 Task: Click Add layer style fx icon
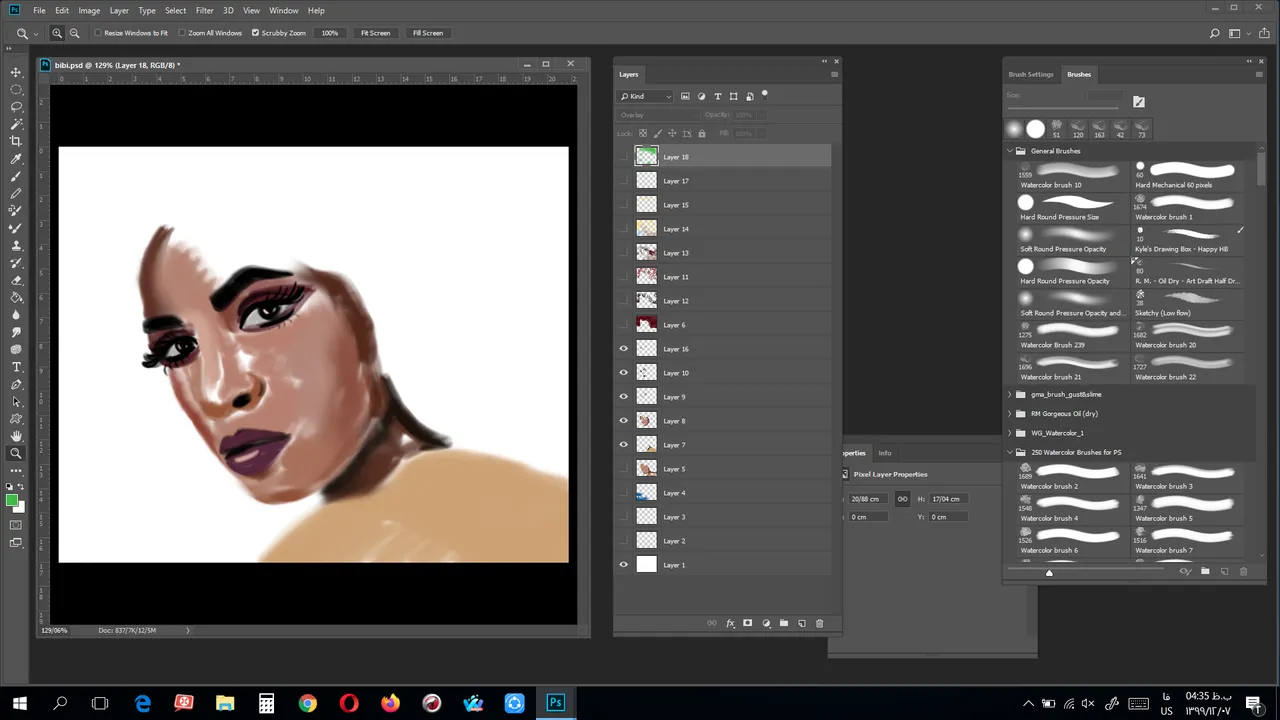click(730, 623)
